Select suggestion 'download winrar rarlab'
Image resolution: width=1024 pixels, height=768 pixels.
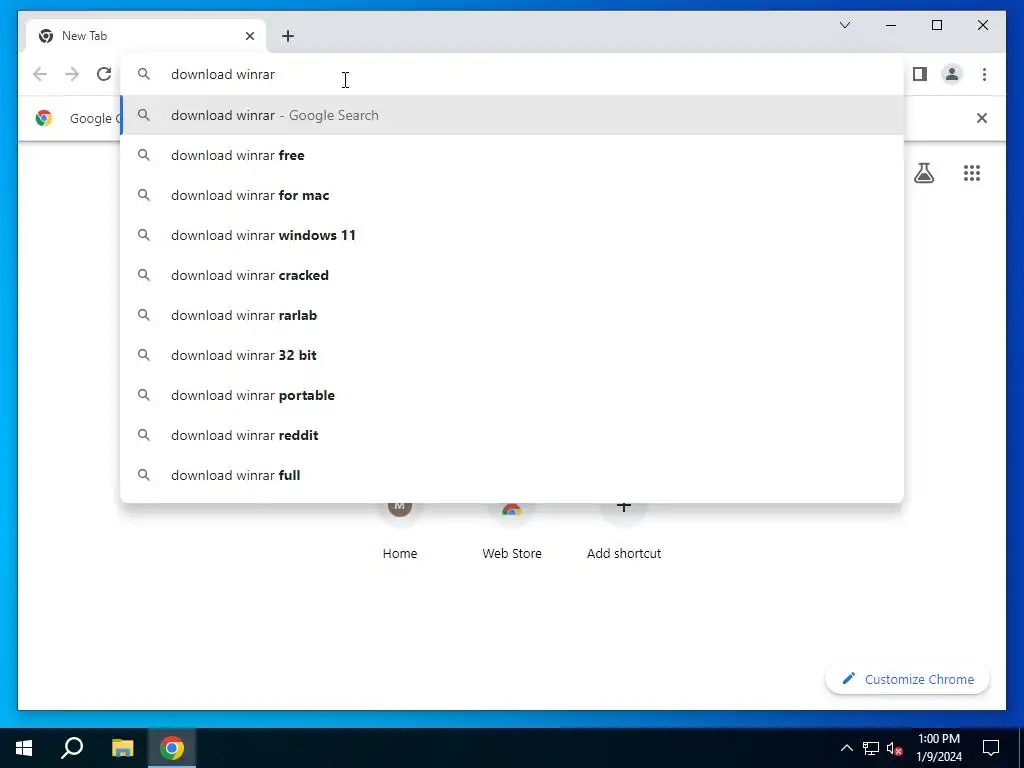(512, 315)
